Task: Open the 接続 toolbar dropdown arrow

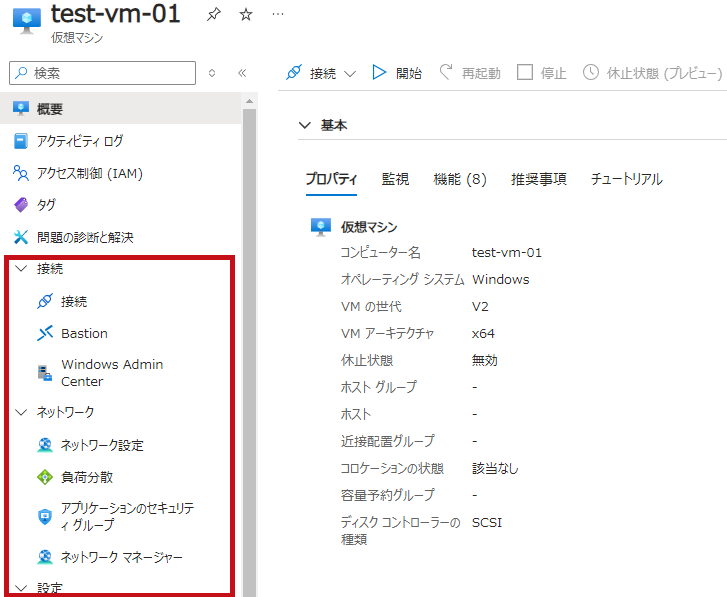Action: pyautogui.click(x=350, y=73)
